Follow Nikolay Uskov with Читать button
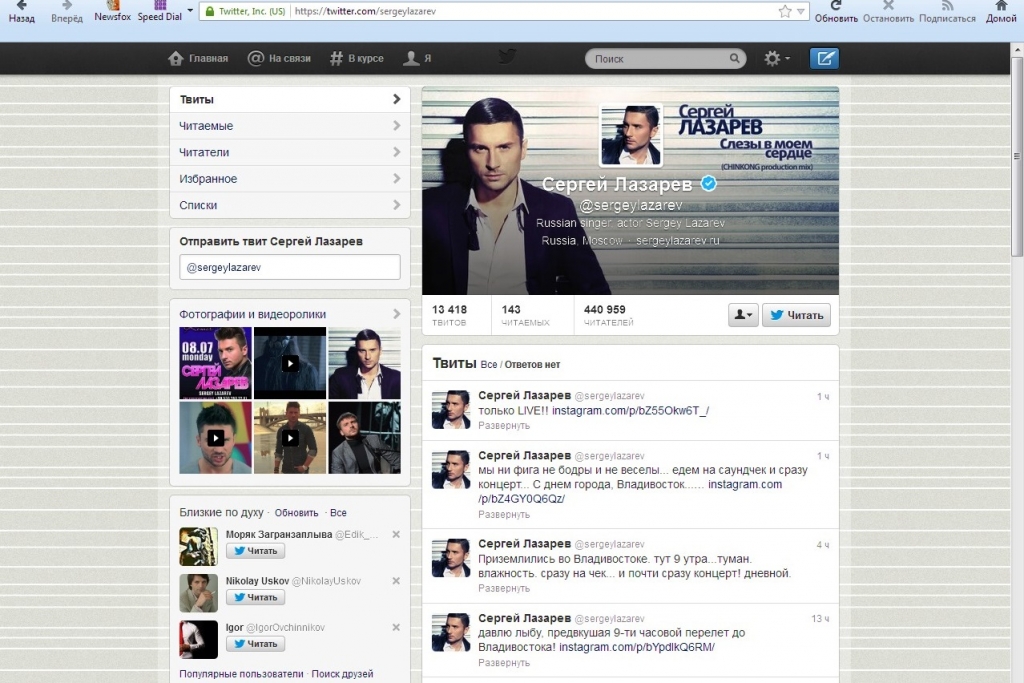The image size is (1024, 683). [255, 597]
